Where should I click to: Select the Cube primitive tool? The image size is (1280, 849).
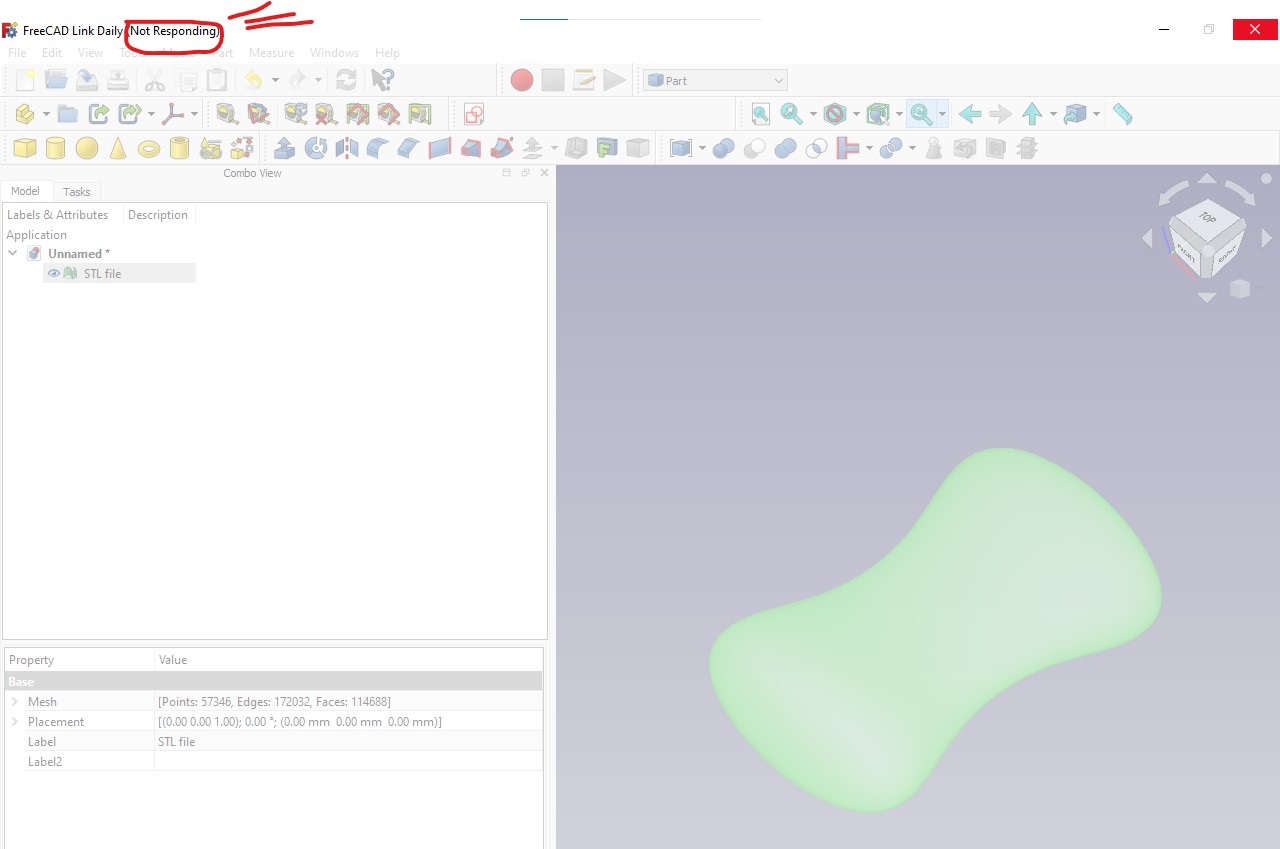click(24, 147)
